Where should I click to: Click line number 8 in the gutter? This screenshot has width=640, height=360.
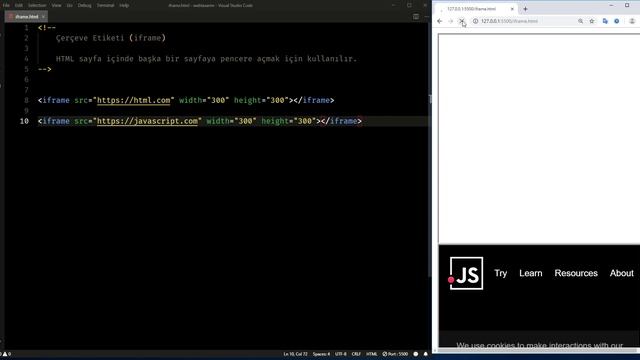pos(26,100)
